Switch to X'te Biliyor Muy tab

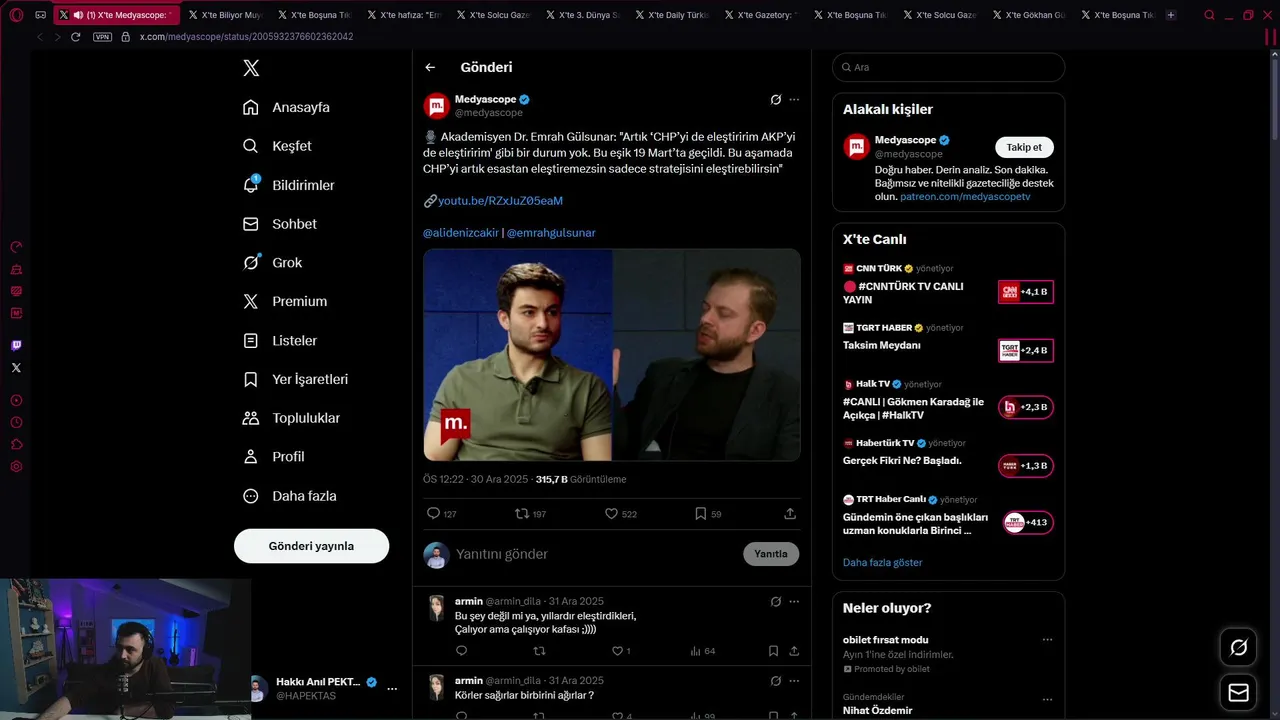(225, 15)
